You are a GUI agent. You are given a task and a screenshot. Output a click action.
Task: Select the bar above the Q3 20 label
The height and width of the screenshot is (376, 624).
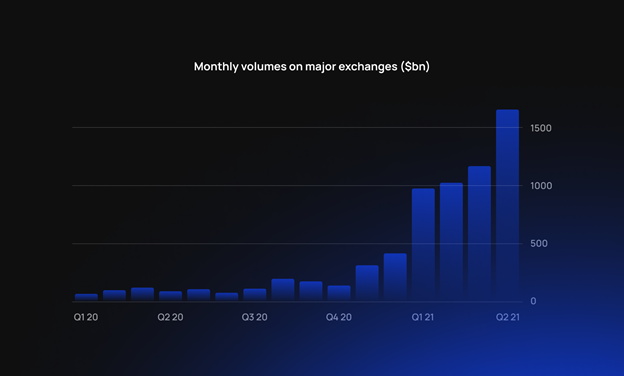point(255,295)
